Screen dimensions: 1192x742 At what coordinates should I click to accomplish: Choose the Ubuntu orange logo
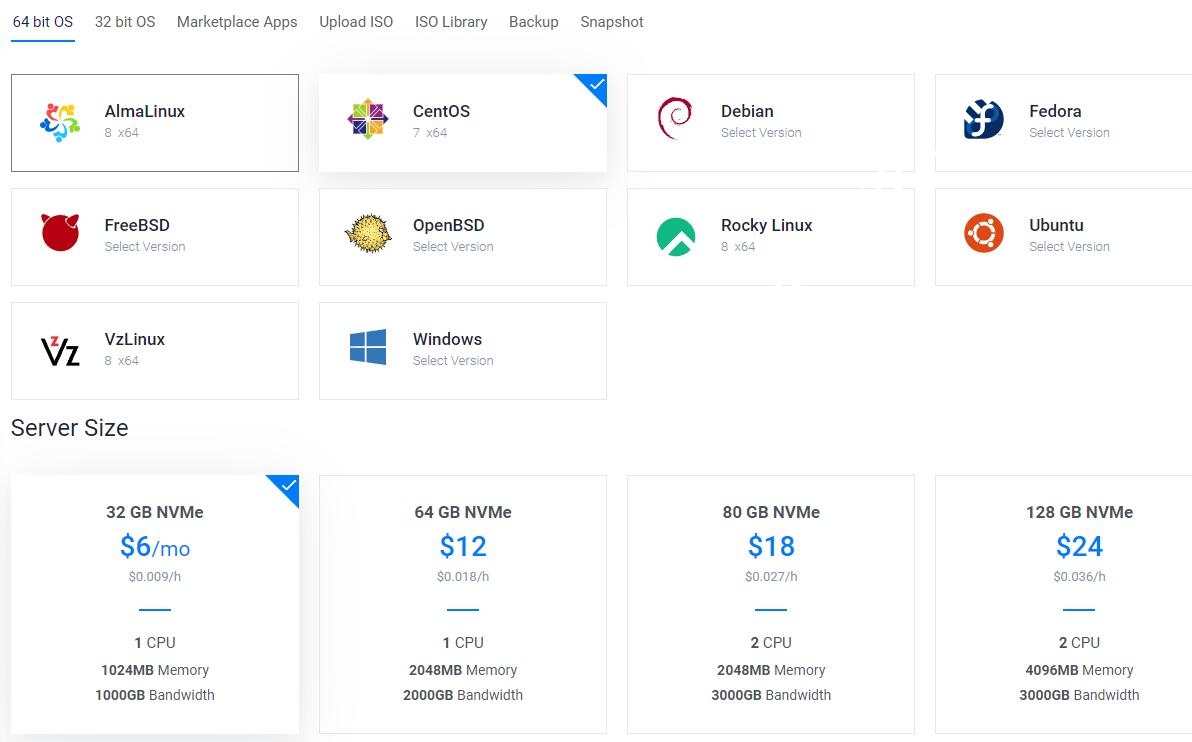click(x=984, y=234)
